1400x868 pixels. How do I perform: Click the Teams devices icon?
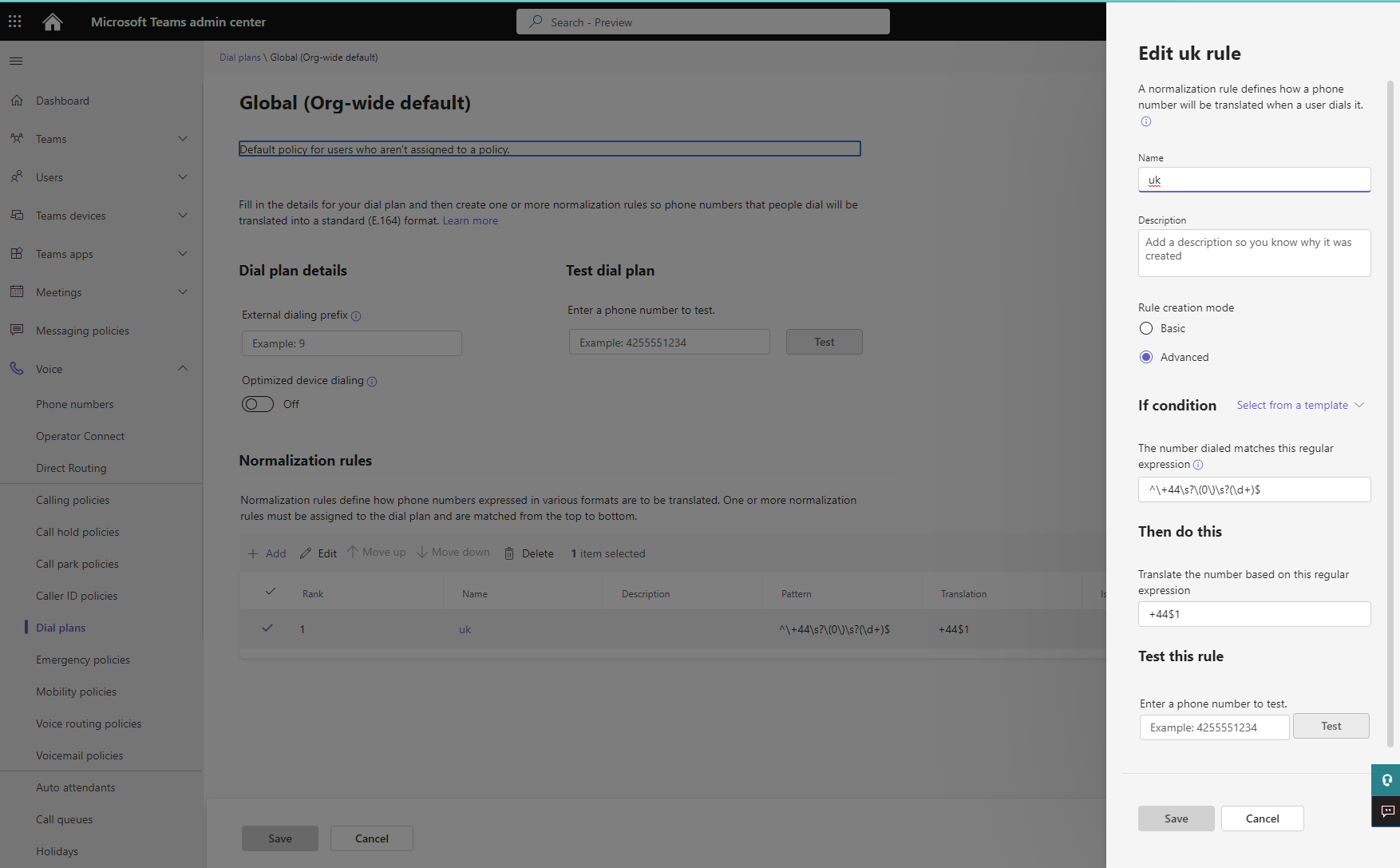pyautogui.click(x=17, y=216)
